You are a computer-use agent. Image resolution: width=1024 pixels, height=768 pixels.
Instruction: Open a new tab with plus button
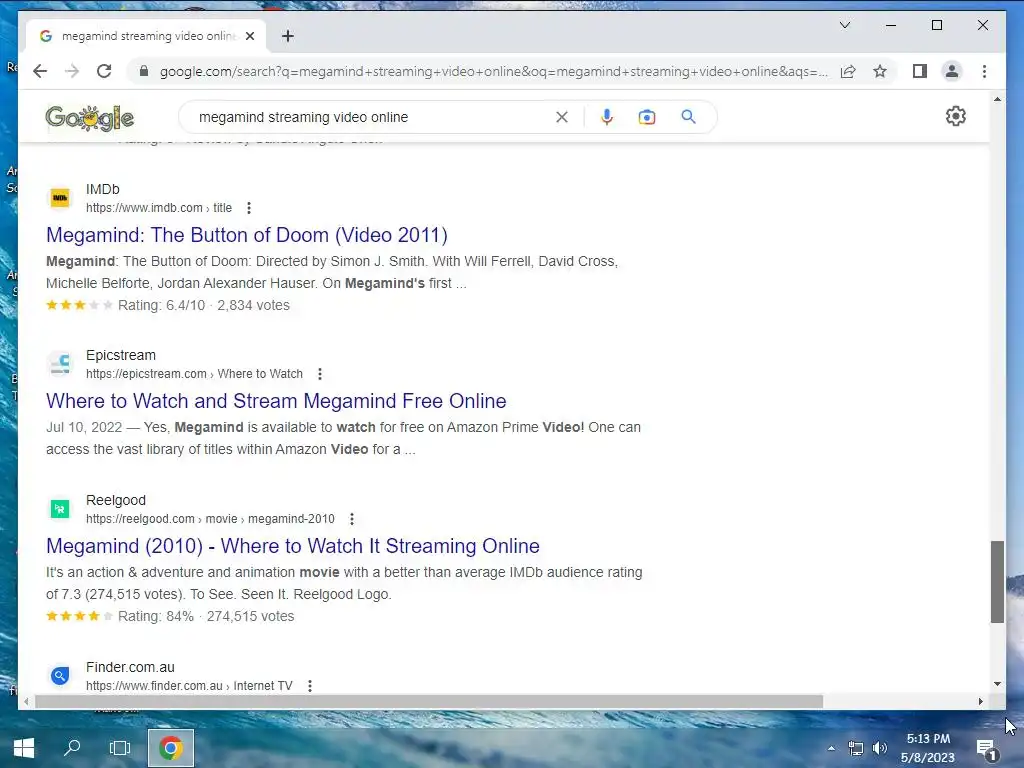click(x=287, y=36)
